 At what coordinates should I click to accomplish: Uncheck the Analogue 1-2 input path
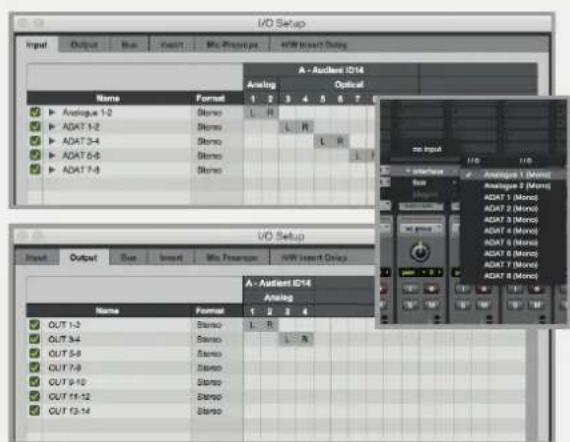tap(35, 112)
